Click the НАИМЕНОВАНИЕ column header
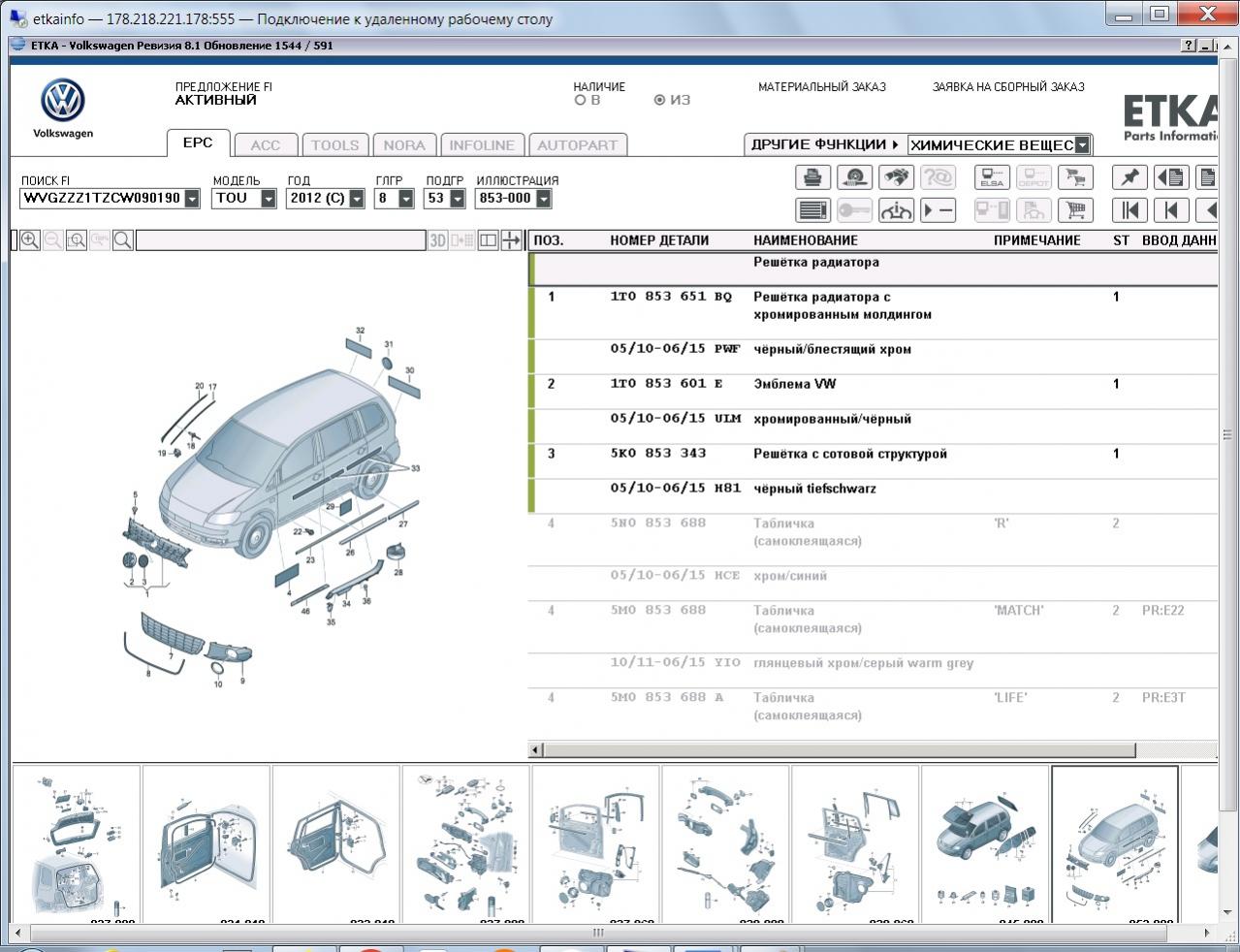 click(x=806, y=240)
